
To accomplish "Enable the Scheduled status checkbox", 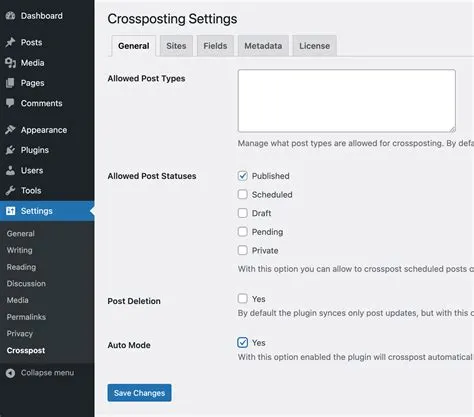I will 243,194.
